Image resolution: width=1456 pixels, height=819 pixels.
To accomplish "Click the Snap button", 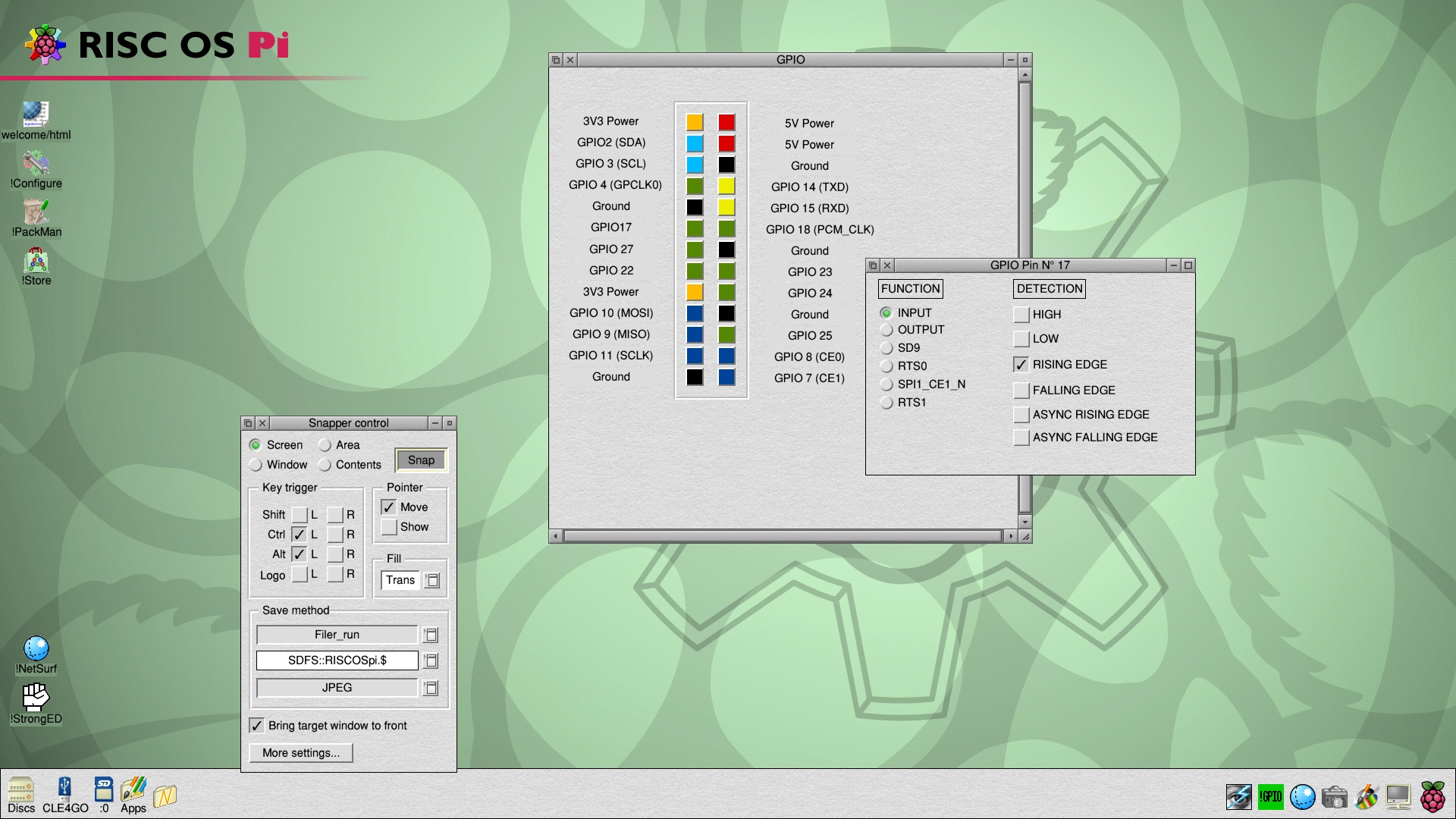I will (421, 460).
